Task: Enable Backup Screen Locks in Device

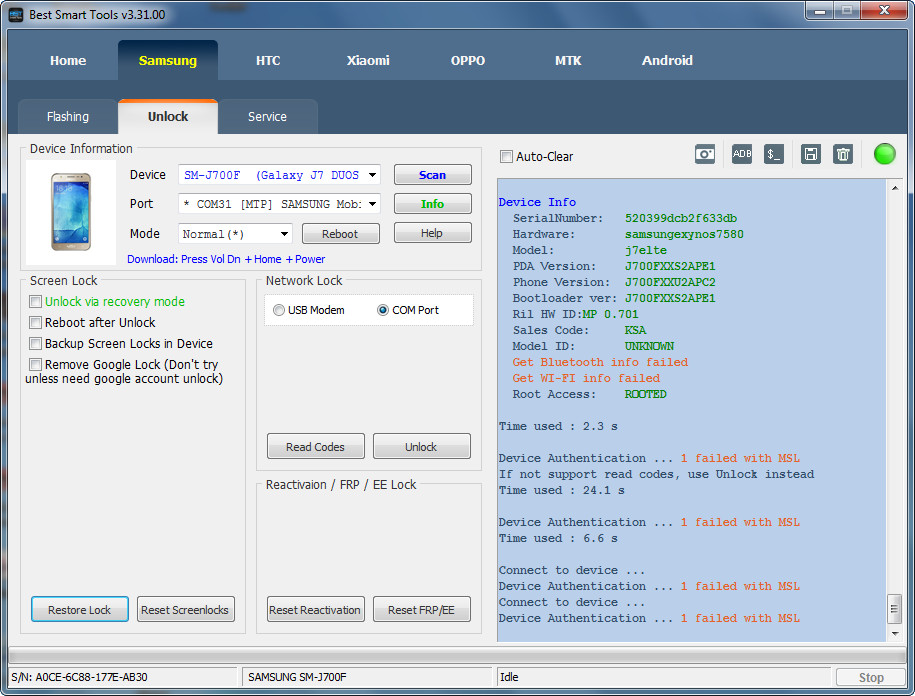Action: tap(36, 344)
